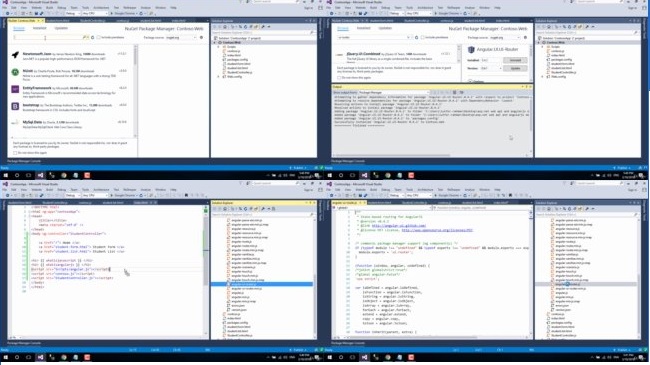Refresh Solution Explorer beside the index.html editor
This screenshot has height=365, width=650.
point(245,209)
